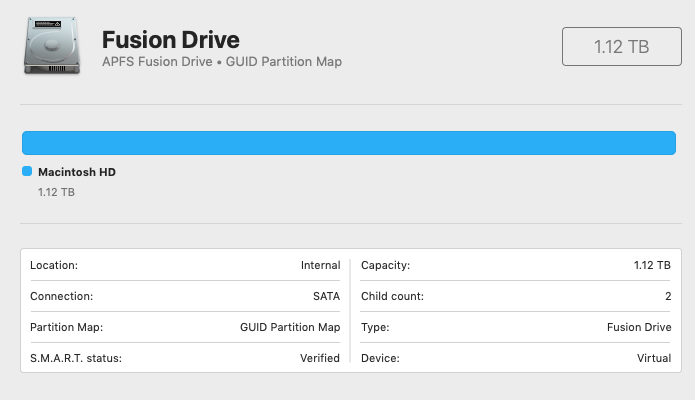This screenshot has width=695, height=400.
Task: Select the Internal location value
Action: point(320,265)
